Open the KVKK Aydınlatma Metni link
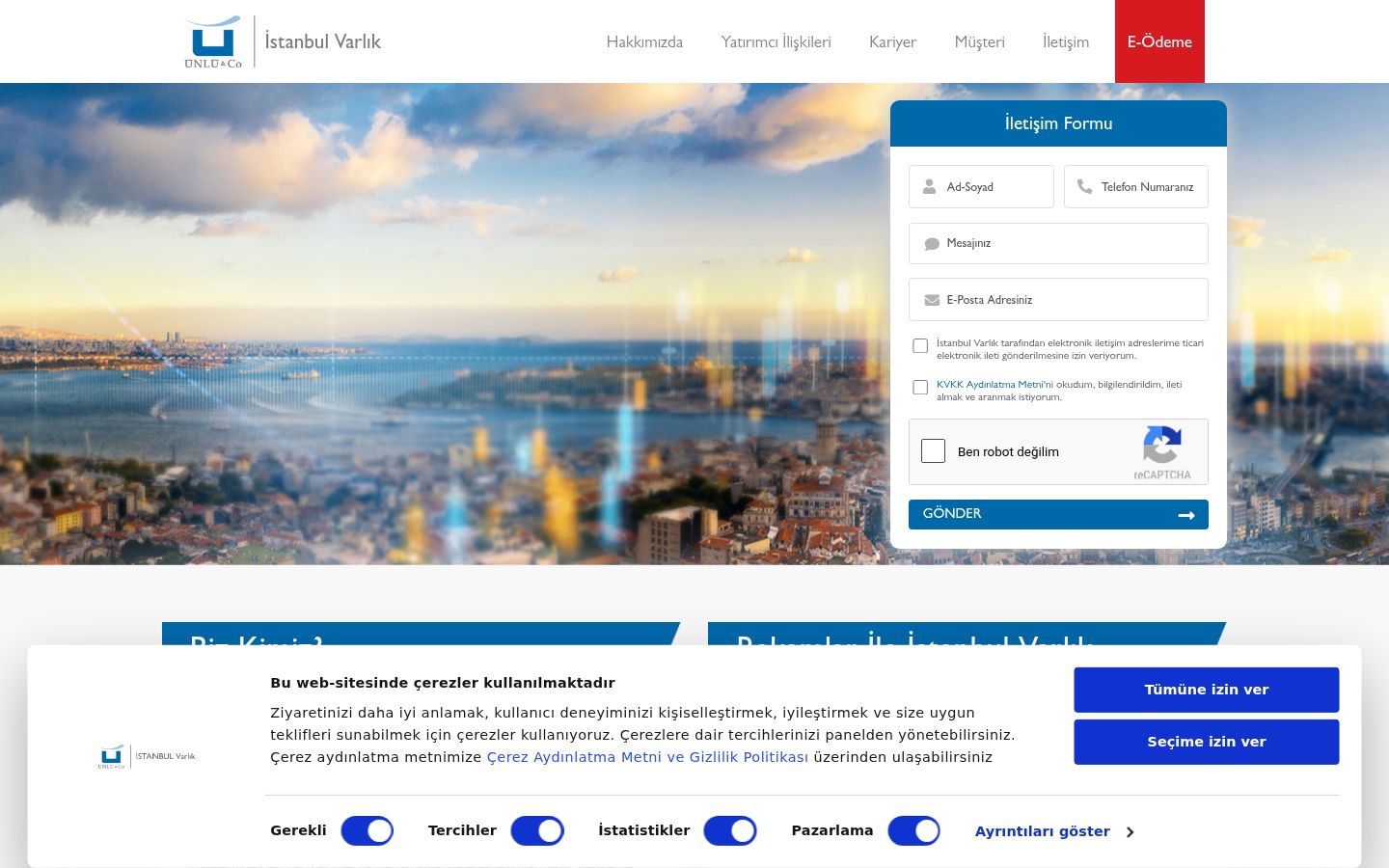The image size is (1389, 868). 990,385
